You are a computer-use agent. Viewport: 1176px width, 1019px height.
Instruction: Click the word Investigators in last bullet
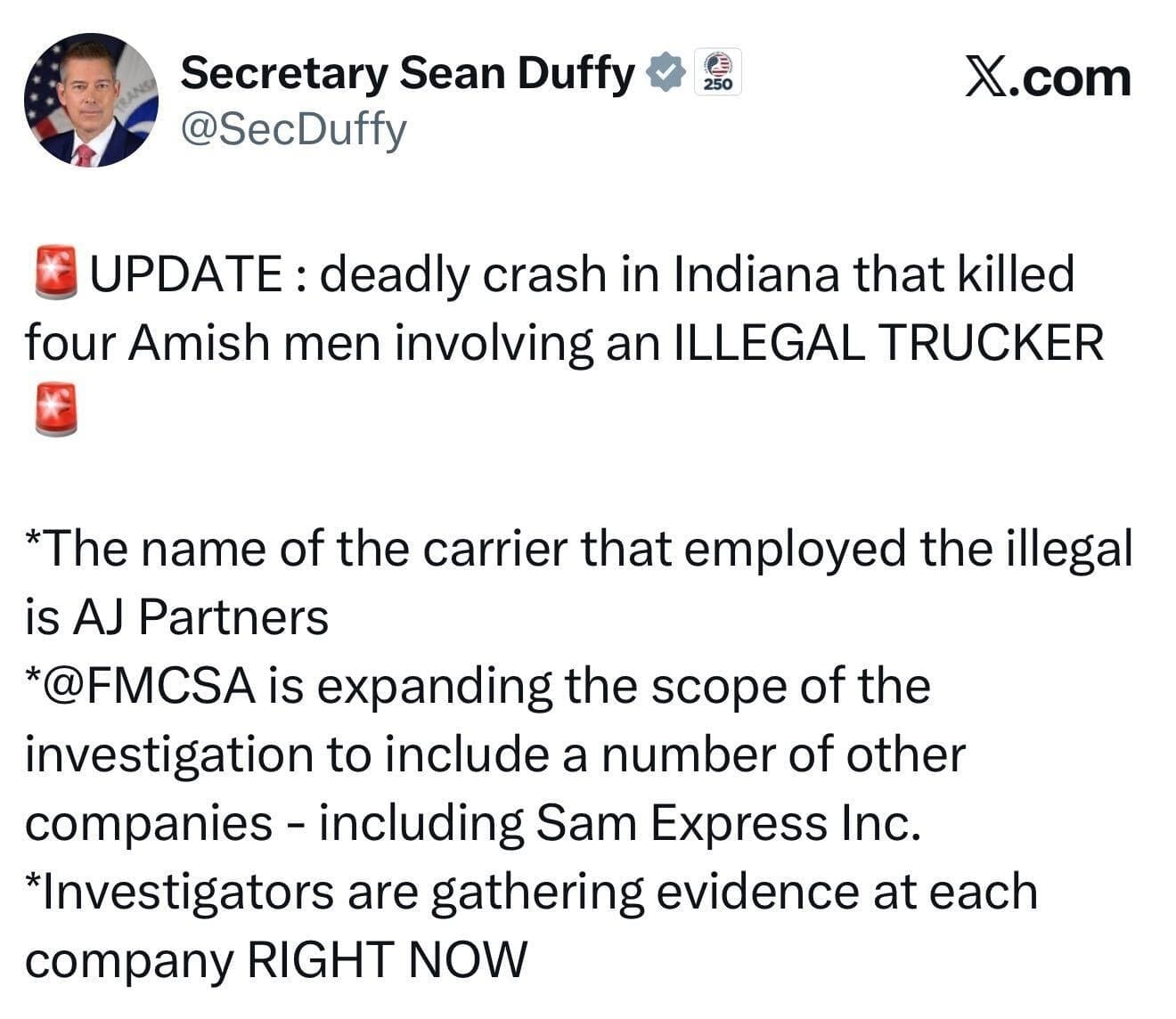coord(189,892)
